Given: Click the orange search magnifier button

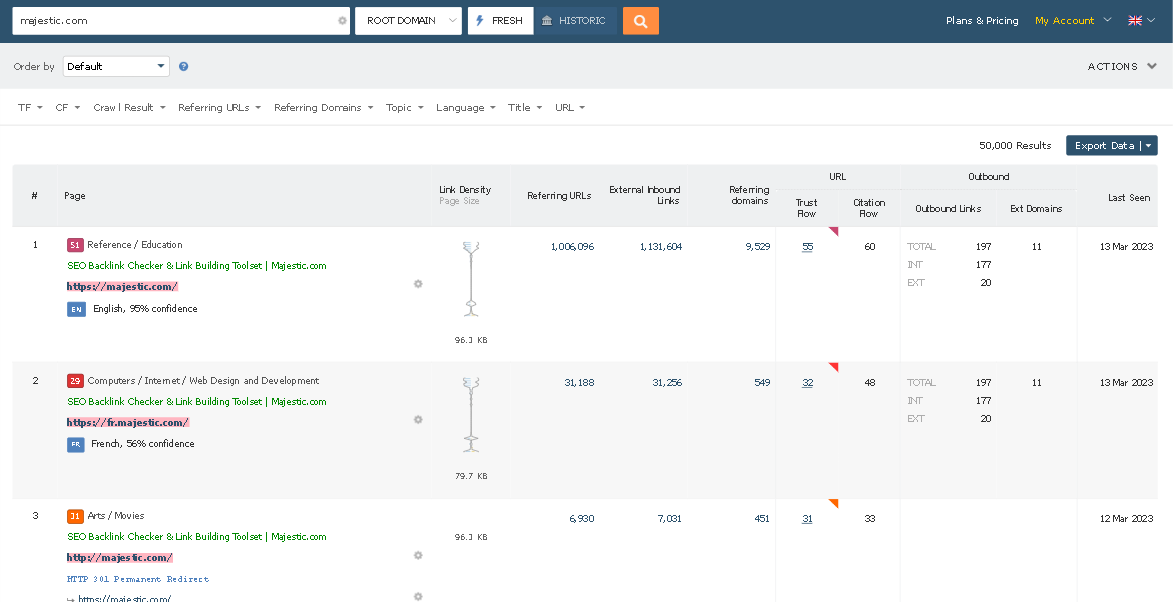Looking at the screenshot, I should pos(640,20).
